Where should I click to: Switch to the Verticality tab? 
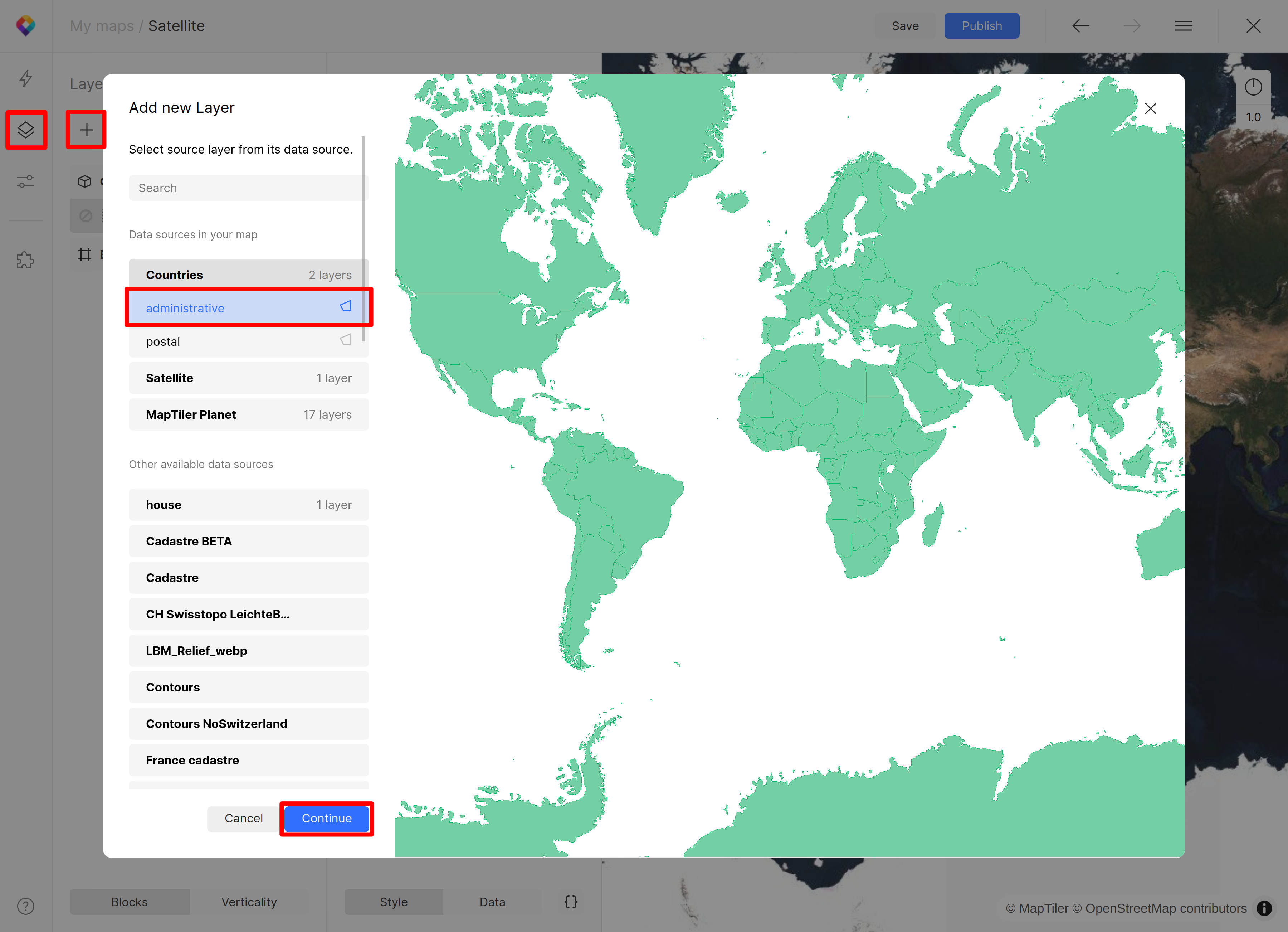click(249, 902)
